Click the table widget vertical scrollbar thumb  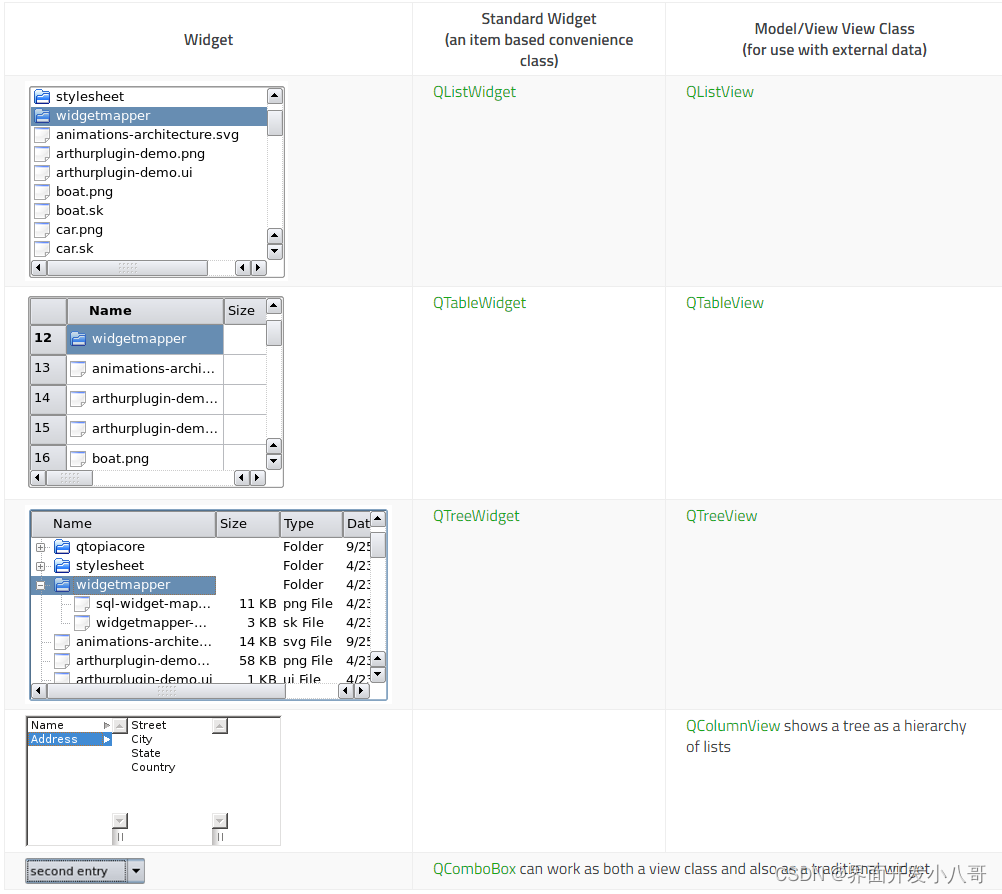274,333
